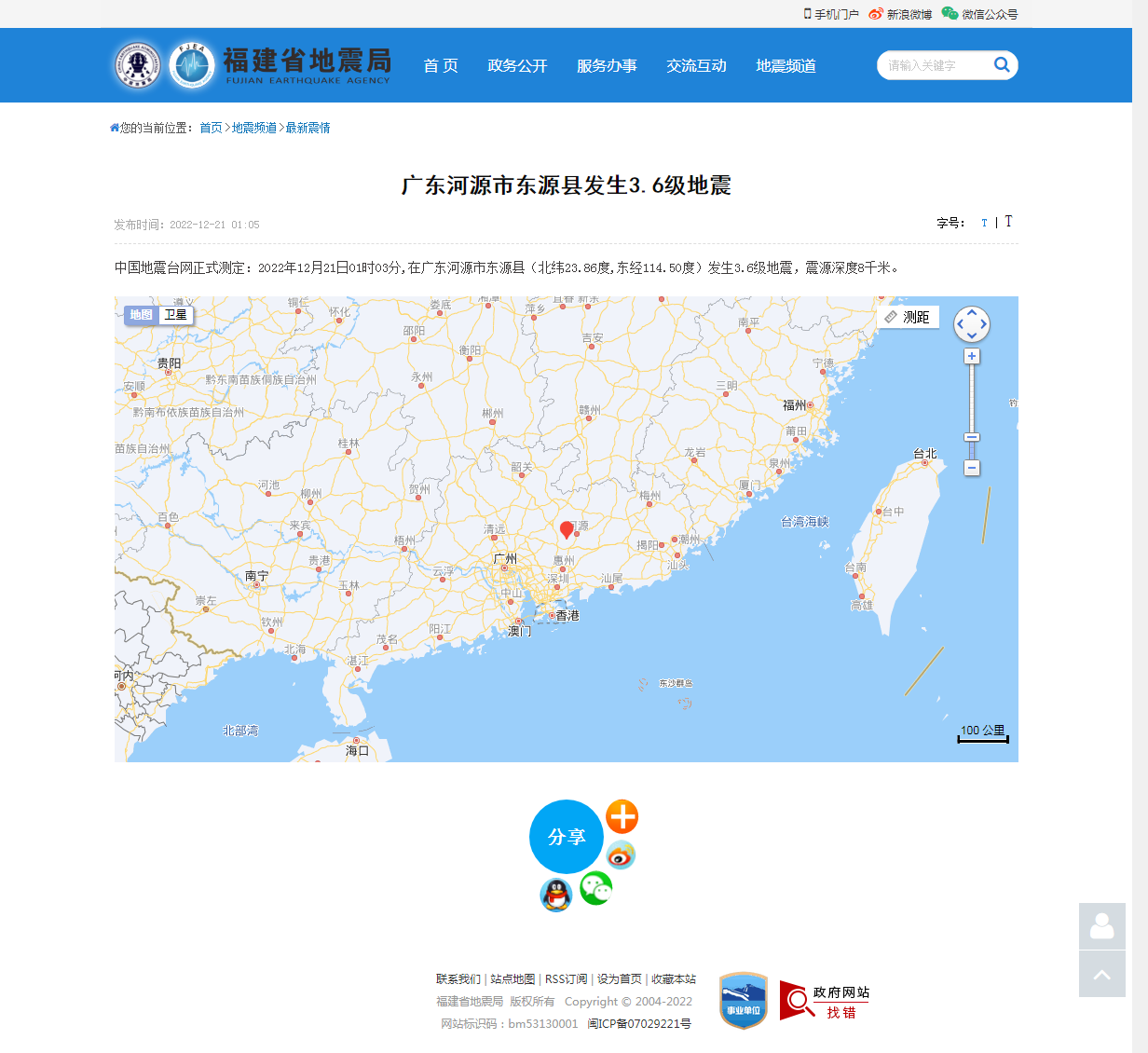Switch map to standard map view (地图)
The width and height of the screenshot is (1148, 1053).
142,315
